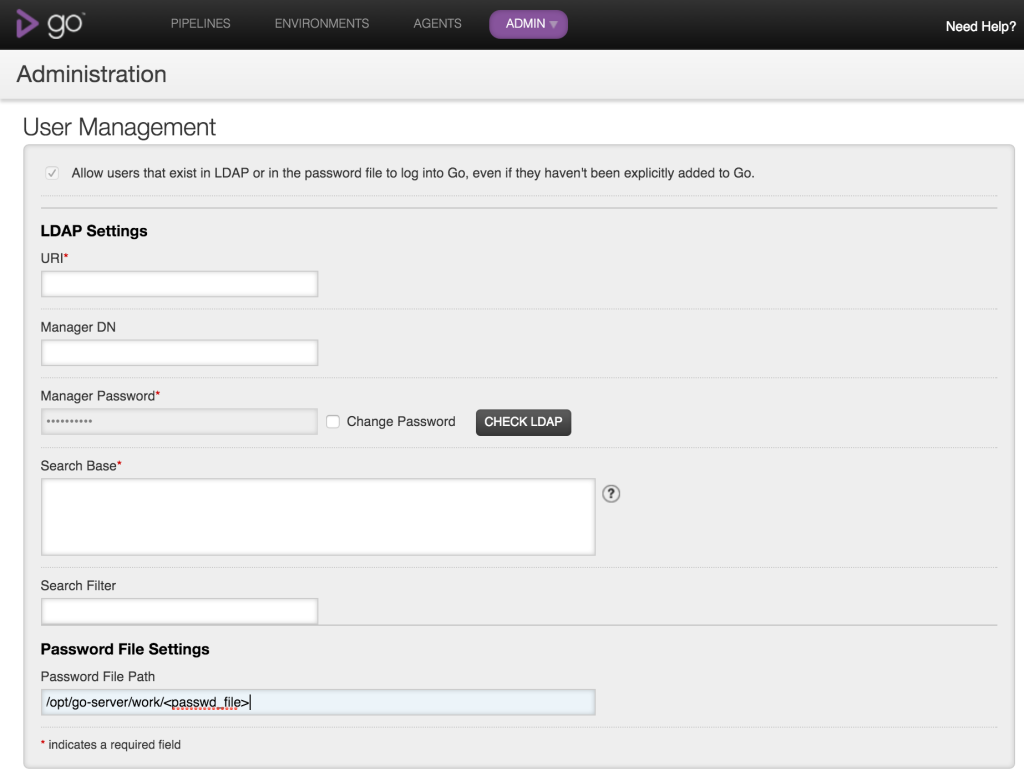Open the Need Help? link

[980, 27]
